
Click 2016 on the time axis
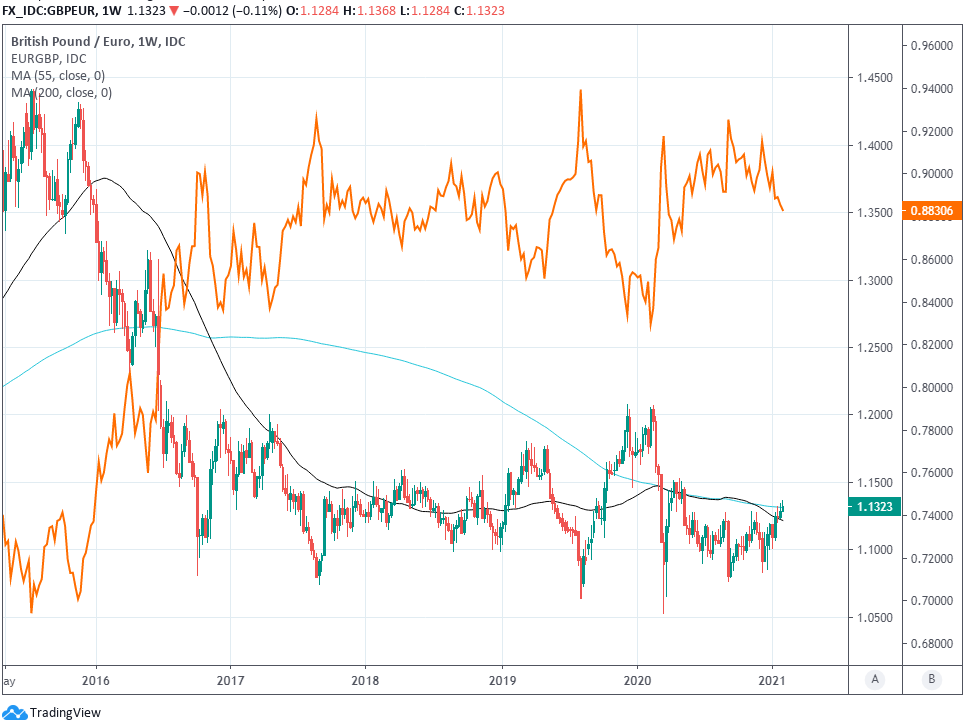click(96, 678)
